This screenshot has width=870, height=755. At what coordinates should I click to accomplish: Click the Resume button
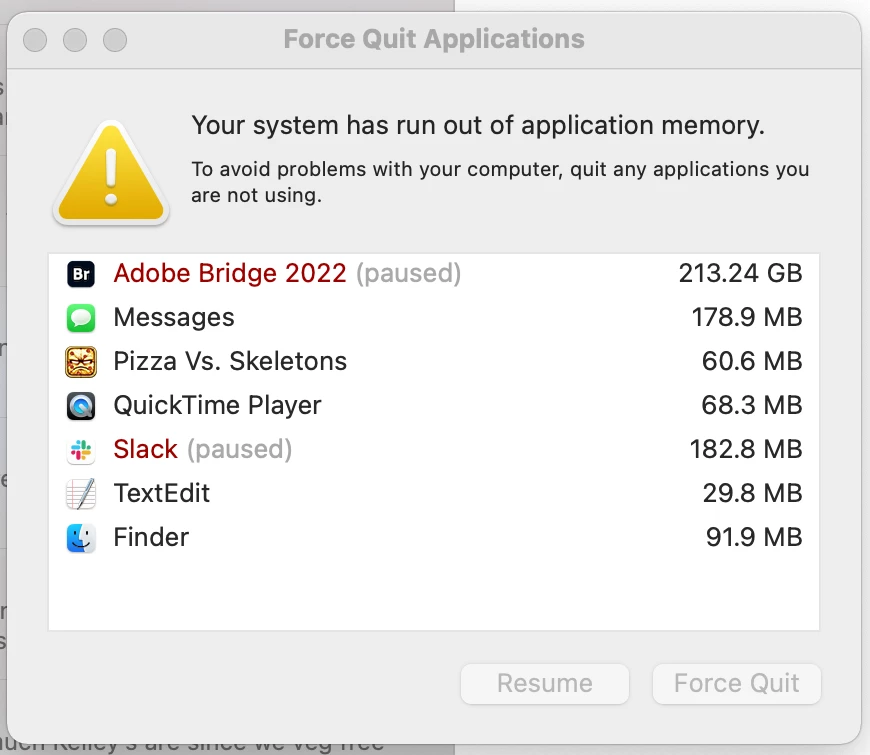(x=545, y=683)
